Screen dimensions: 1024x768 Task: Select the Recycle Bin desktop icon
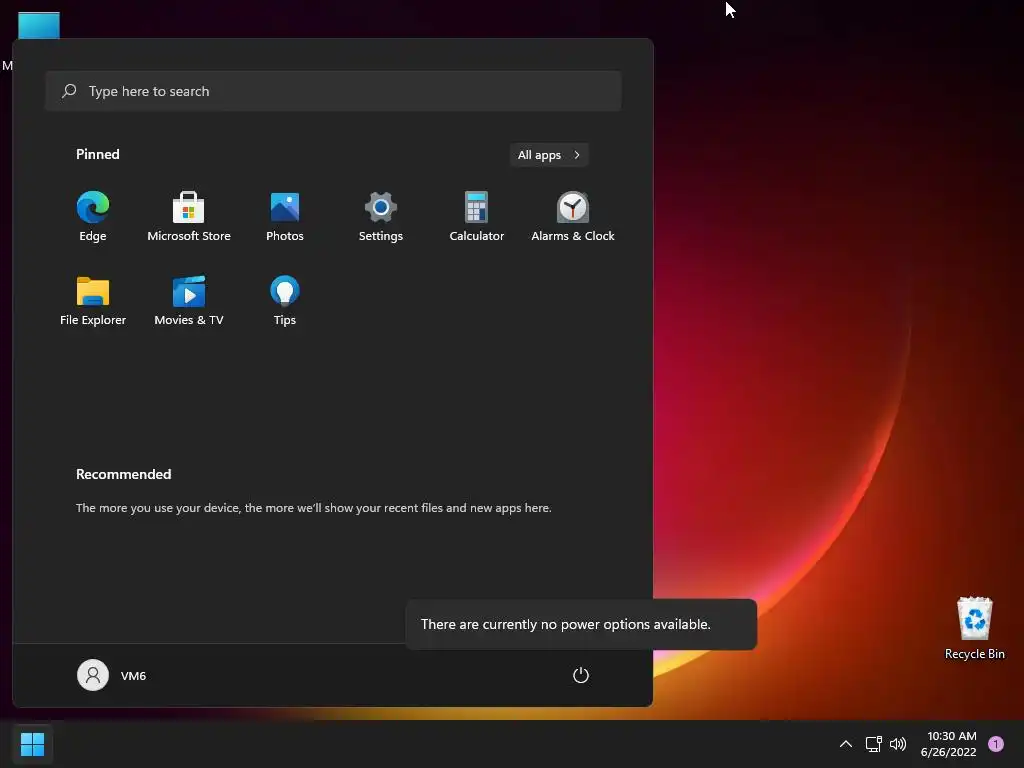click(974, 628)
